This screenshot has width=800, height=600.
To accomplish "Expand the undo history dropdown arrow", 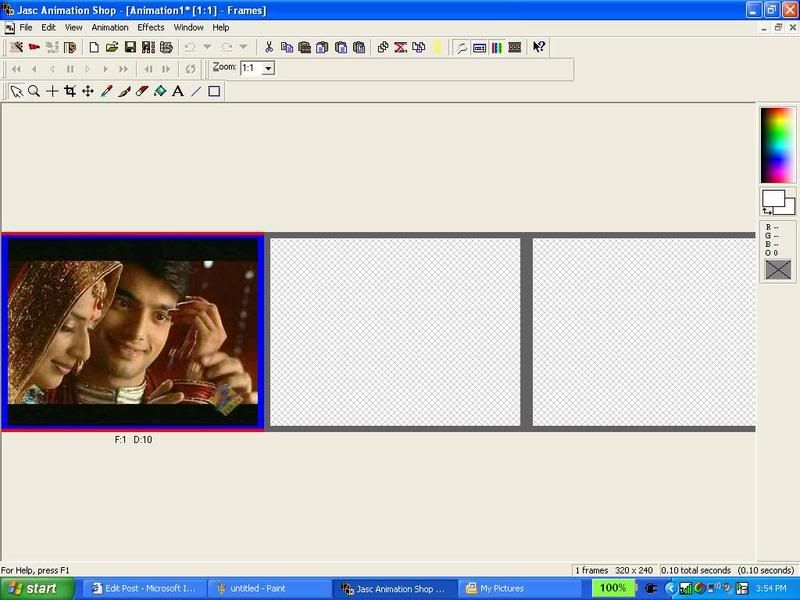I will (x=207, y=47).
